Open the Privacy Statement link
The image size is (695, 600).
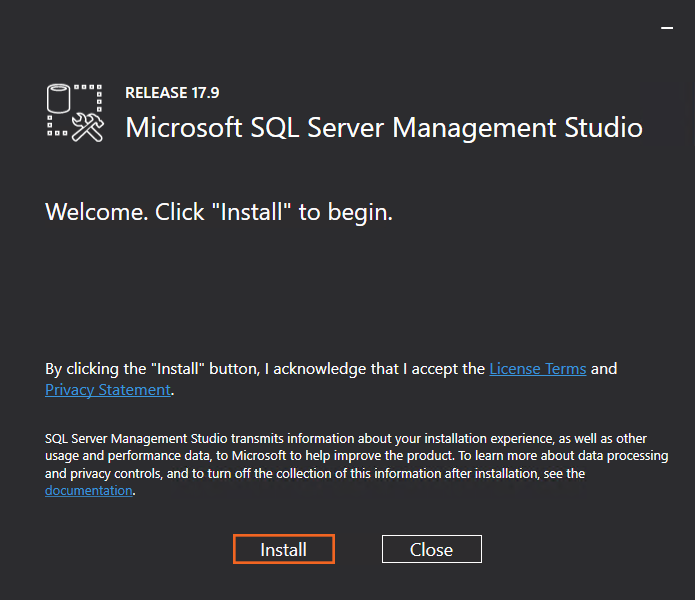(x=108, y=390)
